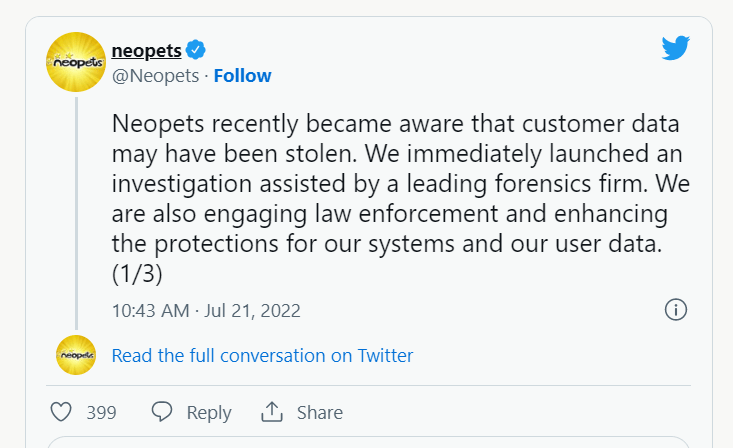The width and height of the screenshot is (733, 448).
Task: Click the Twitter bird logo
Action: (x=676, y=48)
